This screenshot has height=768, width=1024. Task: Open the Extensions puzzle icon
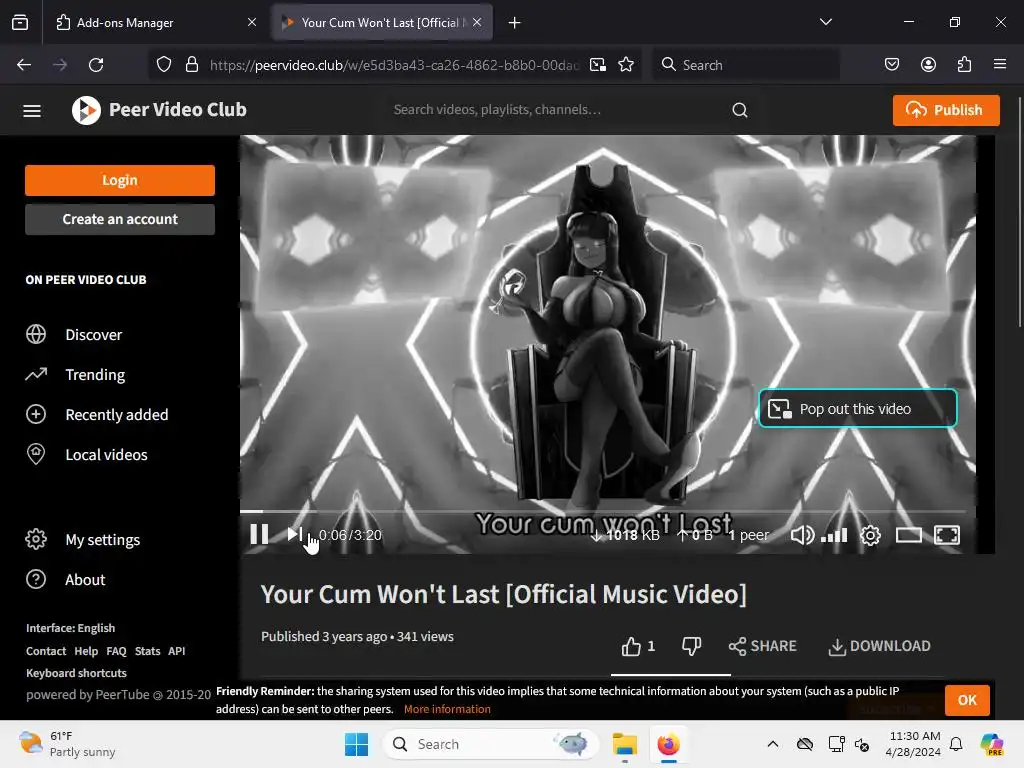[x=964, y=65]
